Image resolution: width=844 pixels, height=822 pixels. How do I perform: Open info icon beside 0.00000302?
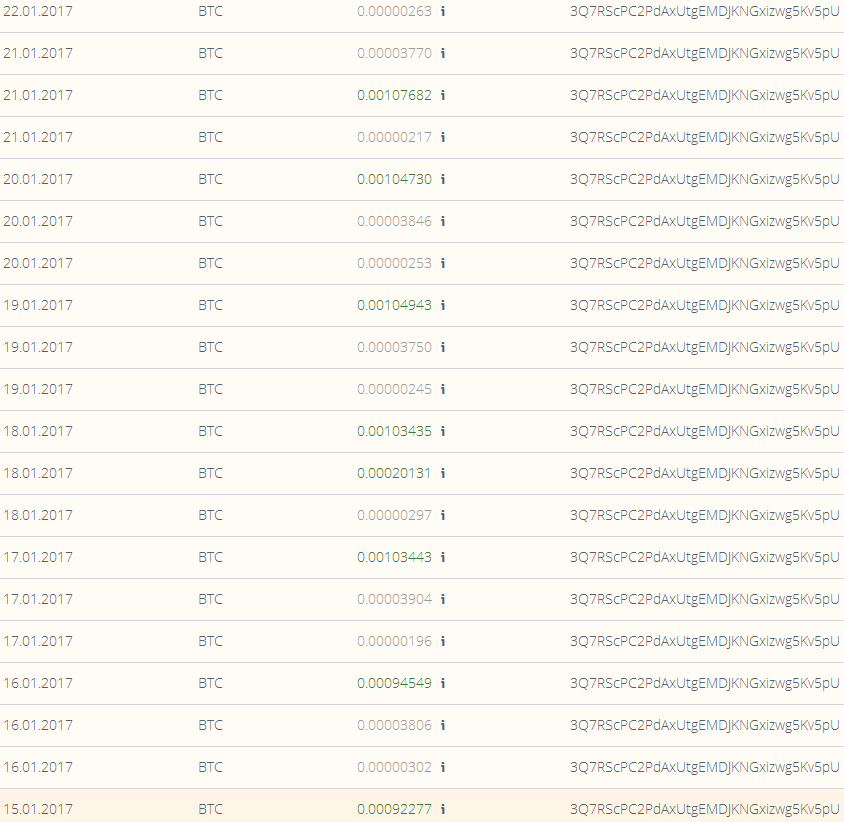click(x=443, y=767)
